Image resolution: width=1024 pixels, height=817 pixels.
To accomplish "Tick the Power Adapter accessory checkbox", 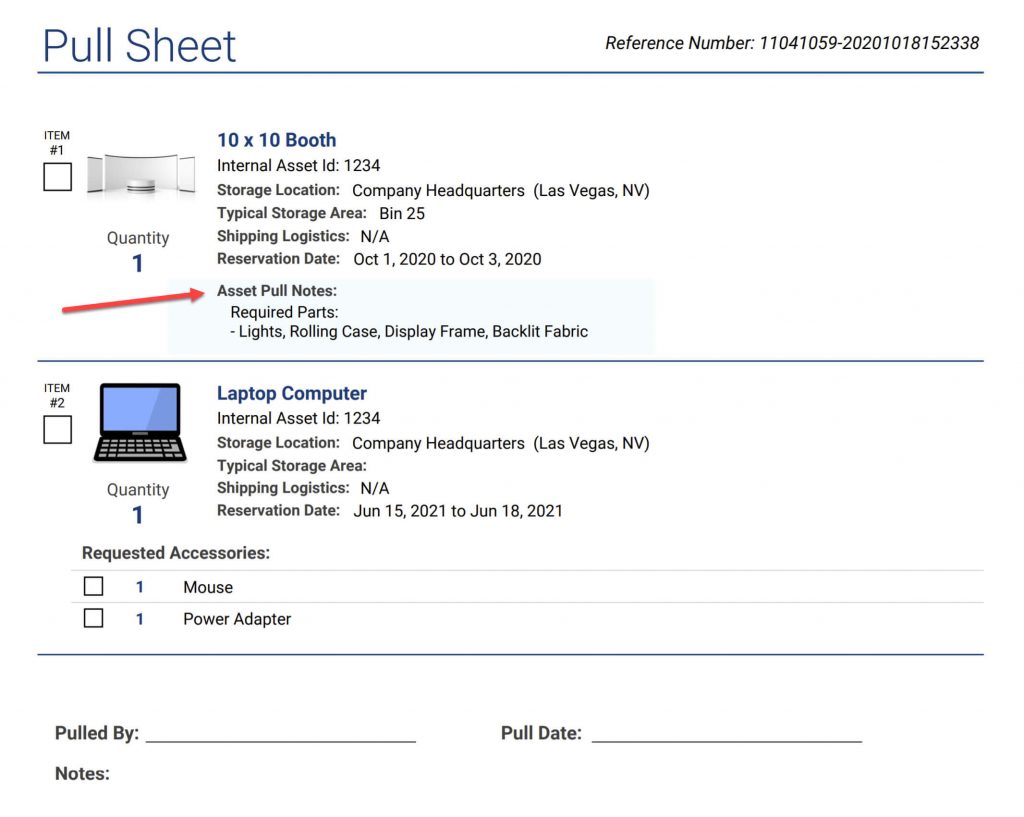I will pos(93,618).
